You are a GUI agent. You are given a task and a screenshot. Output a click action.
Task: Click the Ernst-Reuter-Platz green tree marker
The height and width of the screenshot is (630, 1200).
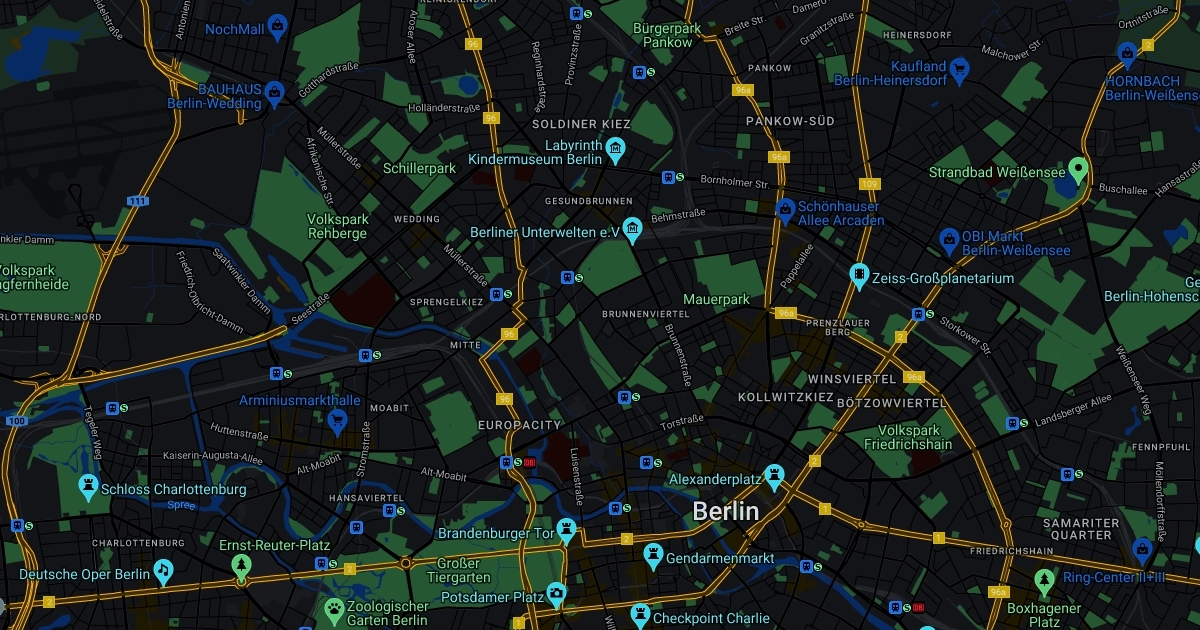tap(241, 567)
